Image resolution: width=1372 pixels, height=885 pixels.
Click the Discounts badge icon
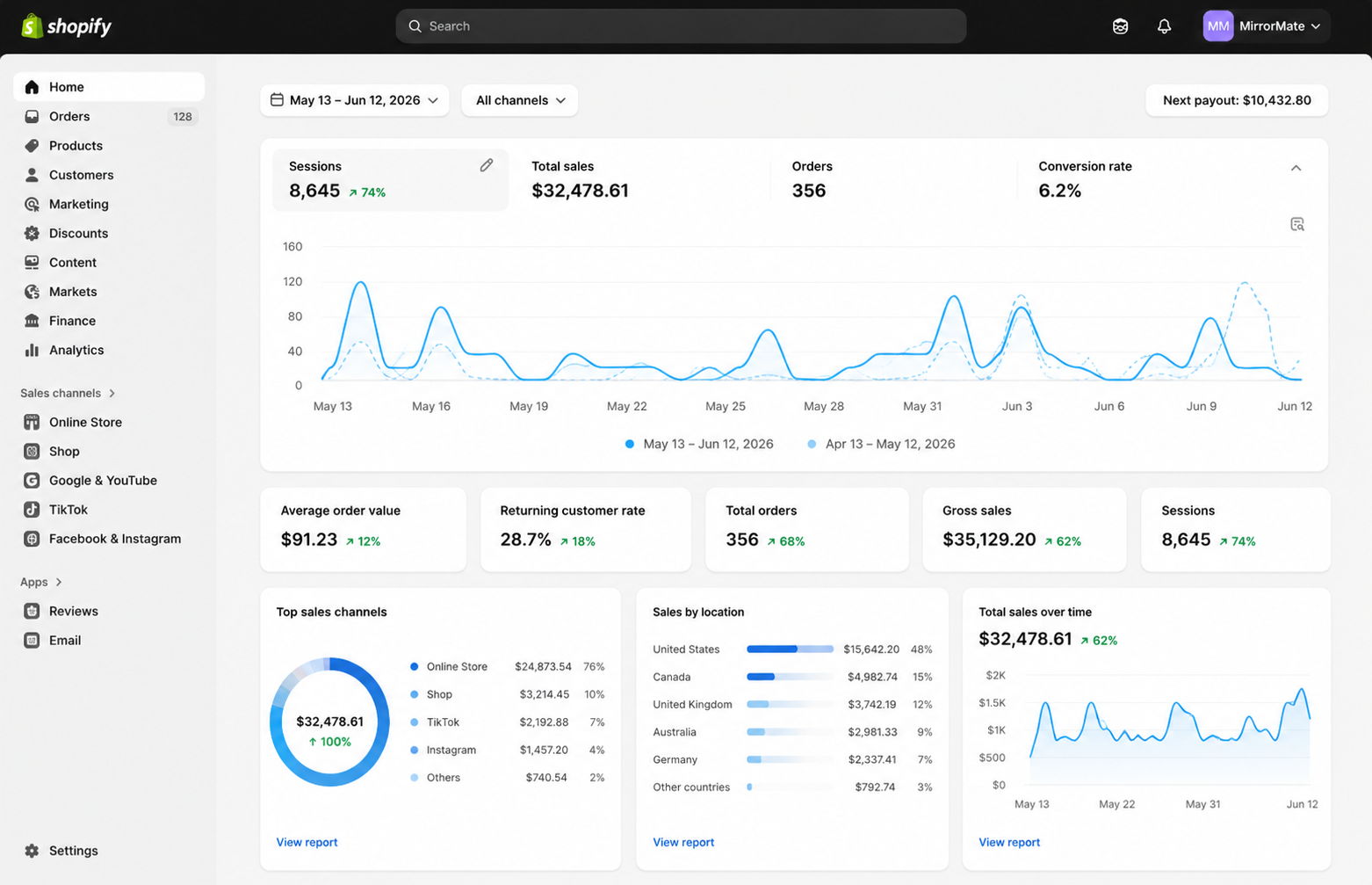32,233
